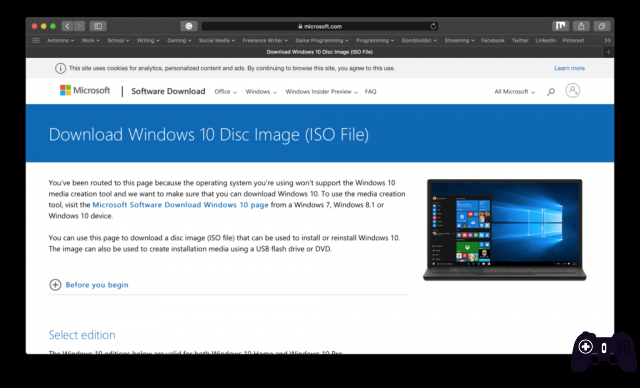
Task: Open the School bookmarks folder
Action: tap(118, 40)
